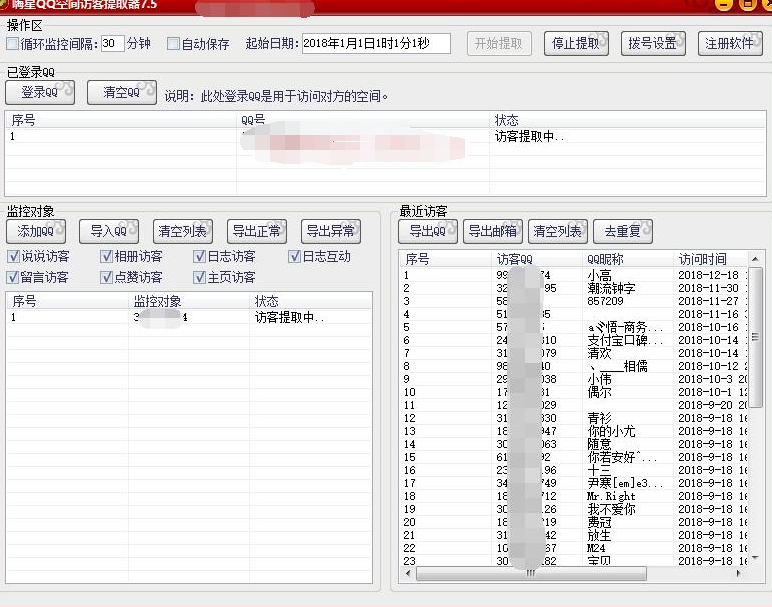
Task: Focus the monitoring interval minutes field
Action: (x=113, y=43)
